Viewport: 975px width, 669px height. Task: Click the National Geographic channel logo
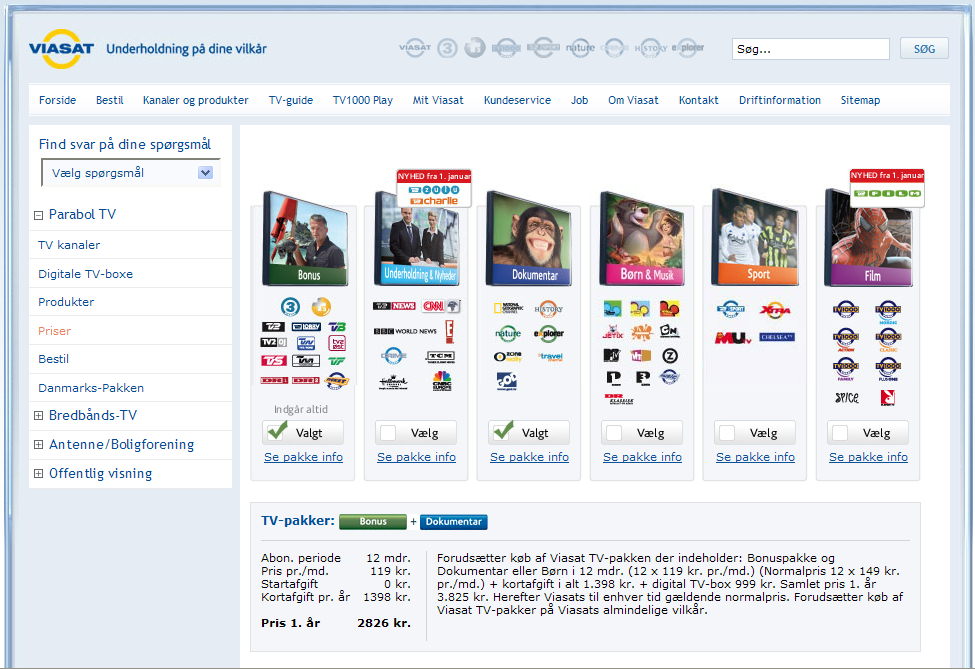[x=508, y=308]
